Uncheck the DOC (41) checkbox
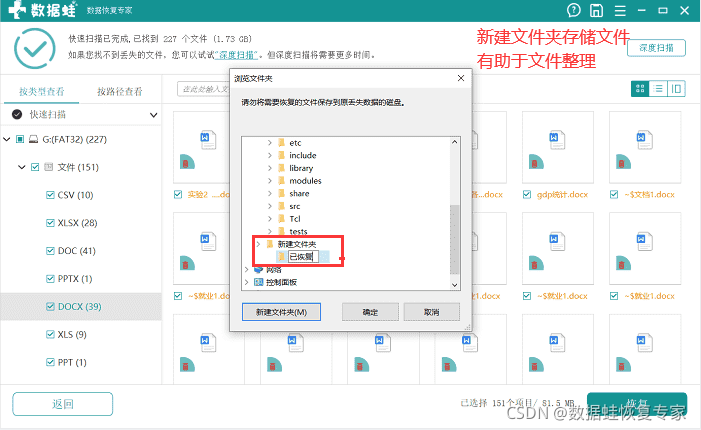The image size is (701, 430). 50,251
